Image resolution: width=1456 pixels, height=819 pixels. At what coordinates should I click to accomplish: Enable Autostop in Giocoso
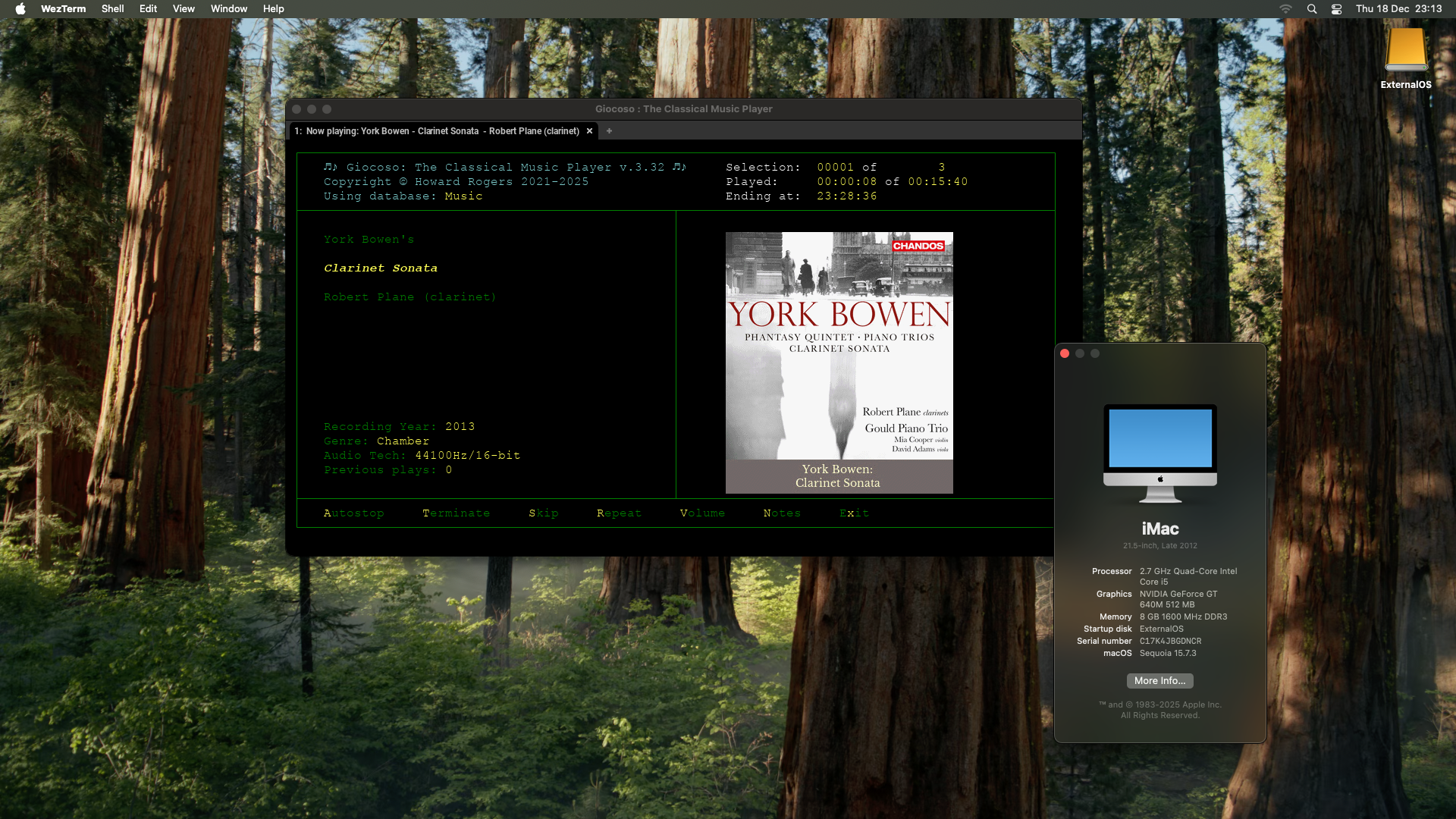pyautogui.click(x=353, y=513)
